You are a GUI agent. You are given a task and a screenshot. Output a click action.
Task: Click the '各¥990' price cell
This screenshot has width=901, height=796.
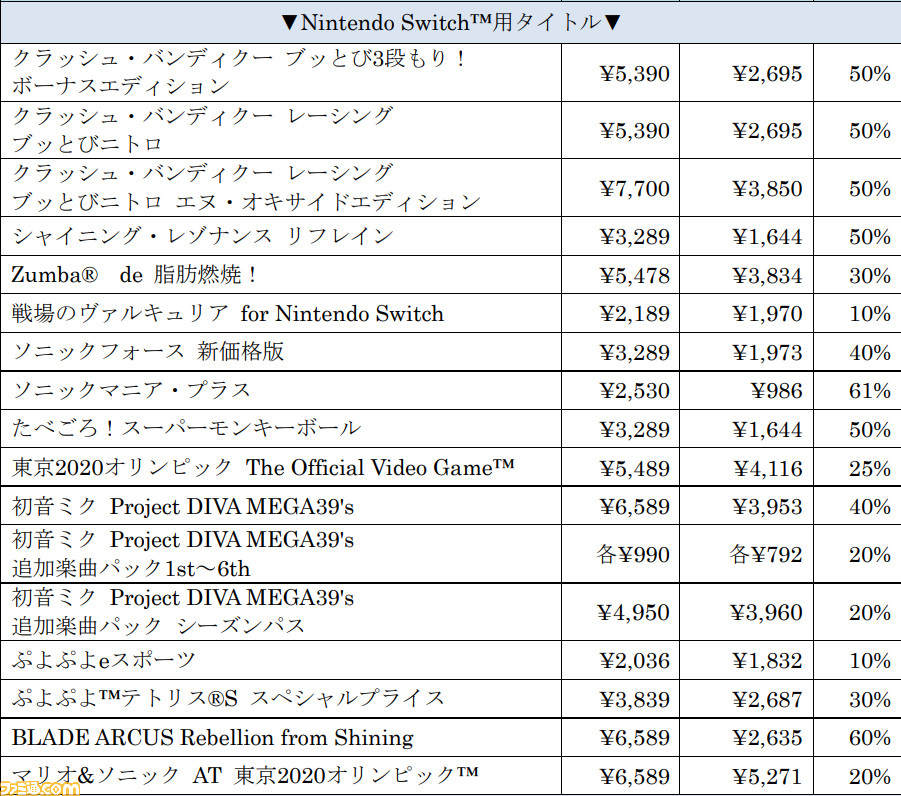pos(621,555)
